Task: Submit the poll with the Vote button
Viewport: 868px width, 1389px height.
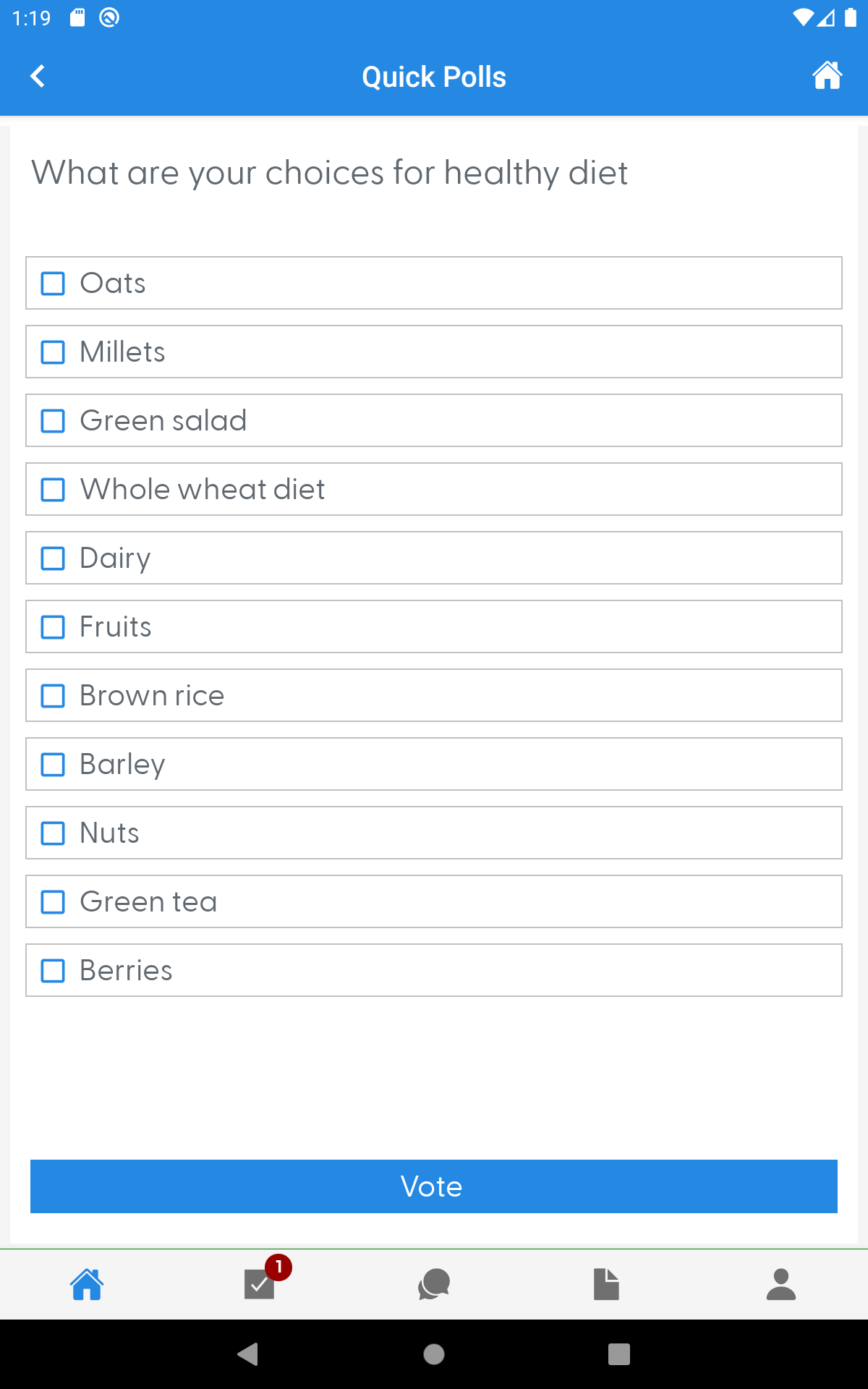Action: (434, 1186)
